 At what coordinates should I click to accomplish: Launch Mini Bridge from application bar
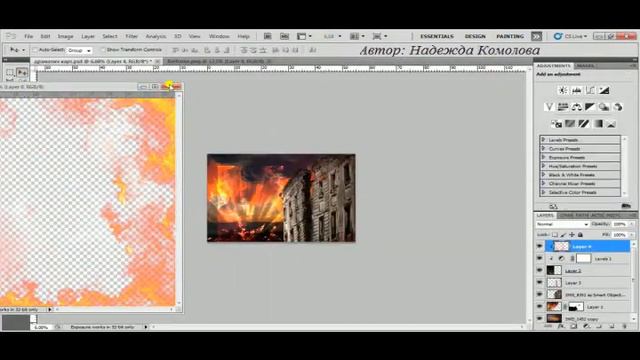(x=284, y=36)
